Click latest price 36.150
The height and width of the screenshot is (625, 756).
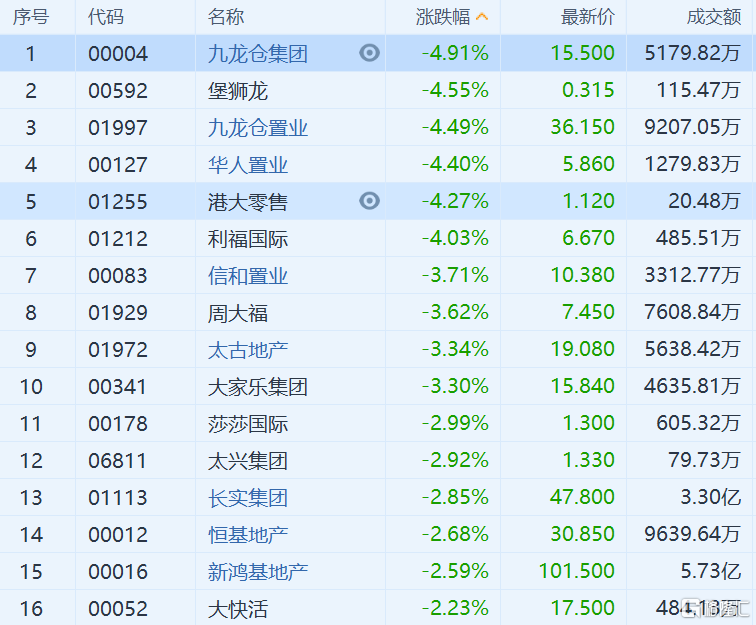tap(582, 127)
